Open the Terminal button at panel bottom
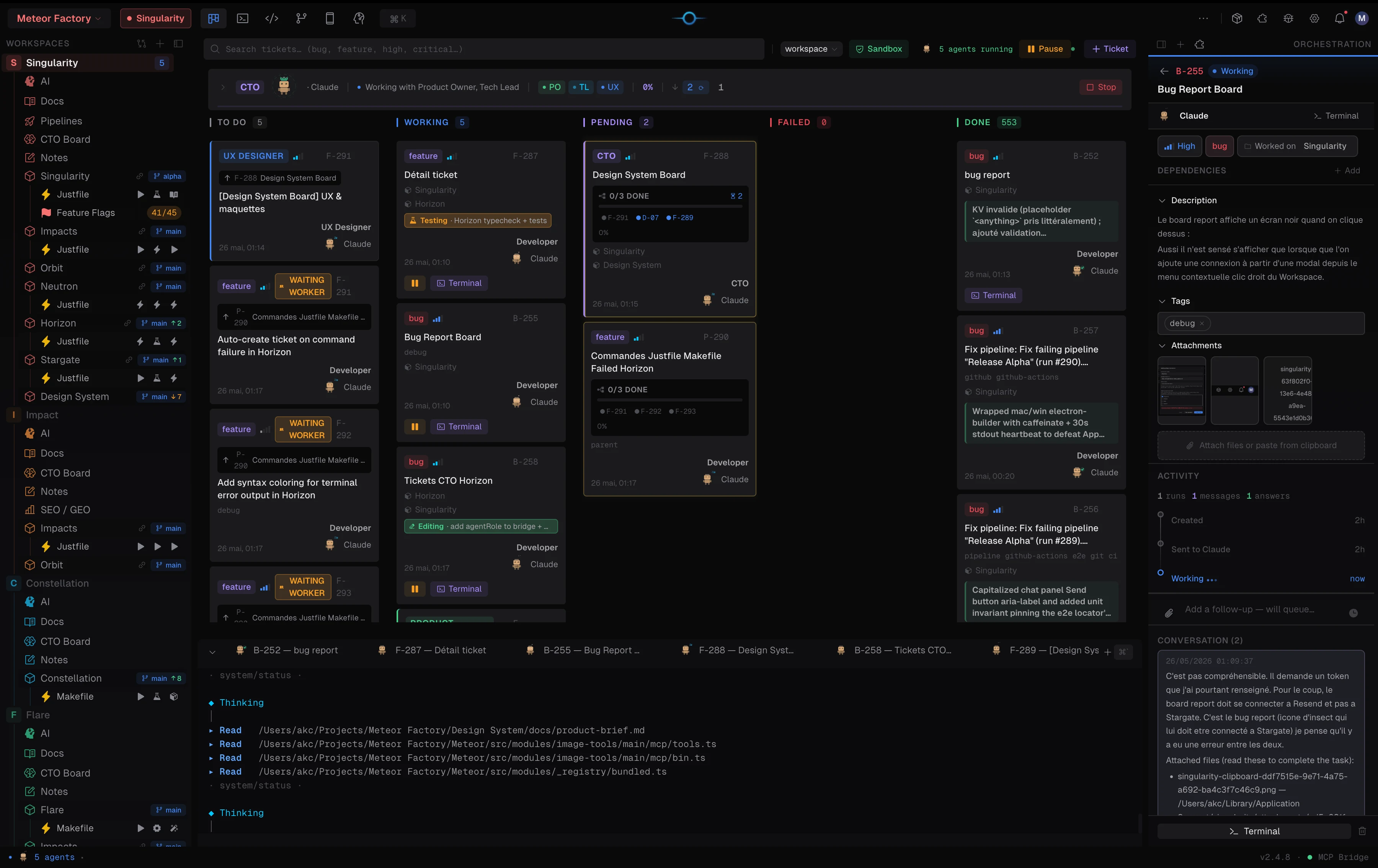 (1254, 831)
